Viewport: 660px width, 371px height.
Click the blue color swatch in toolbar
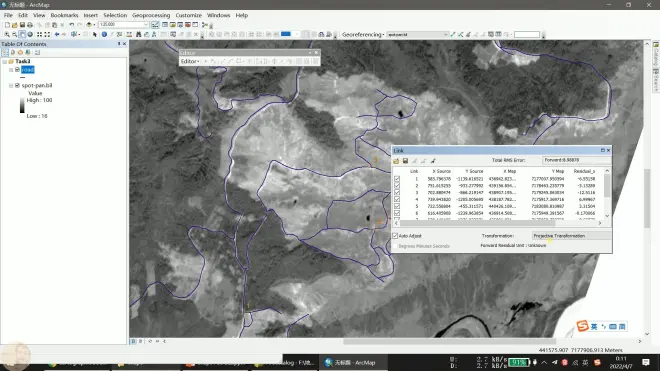[286, 34]
